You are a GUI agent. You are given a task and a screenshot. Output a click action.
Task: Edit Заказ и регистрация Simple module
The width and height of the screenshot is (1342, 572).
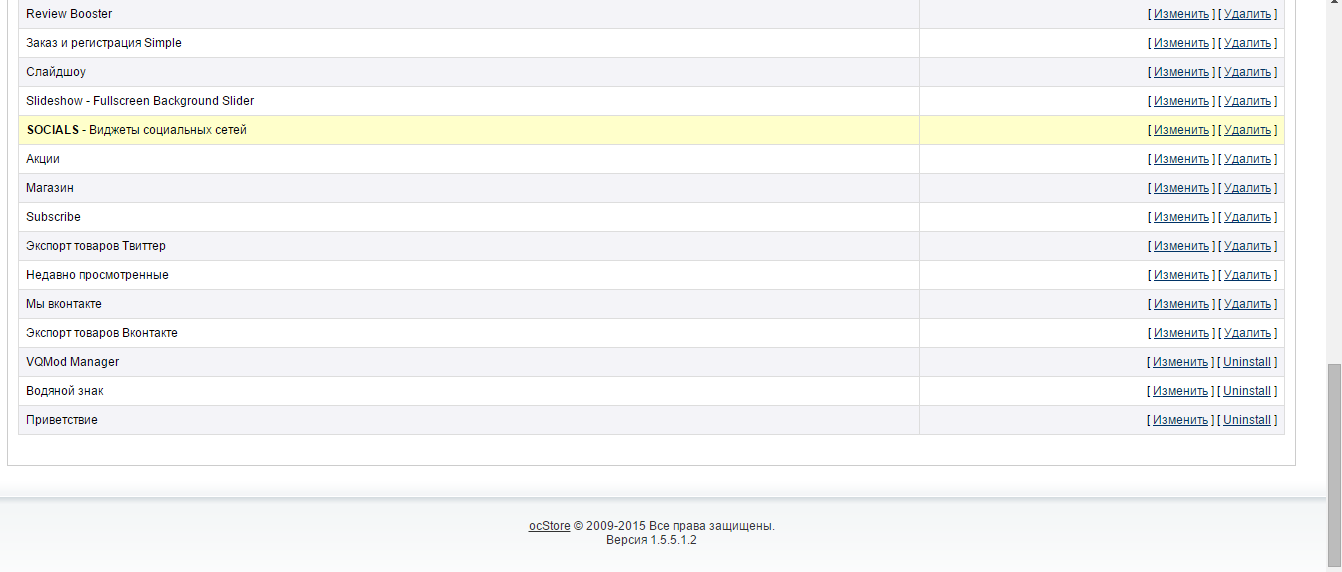pos(1181,43)
